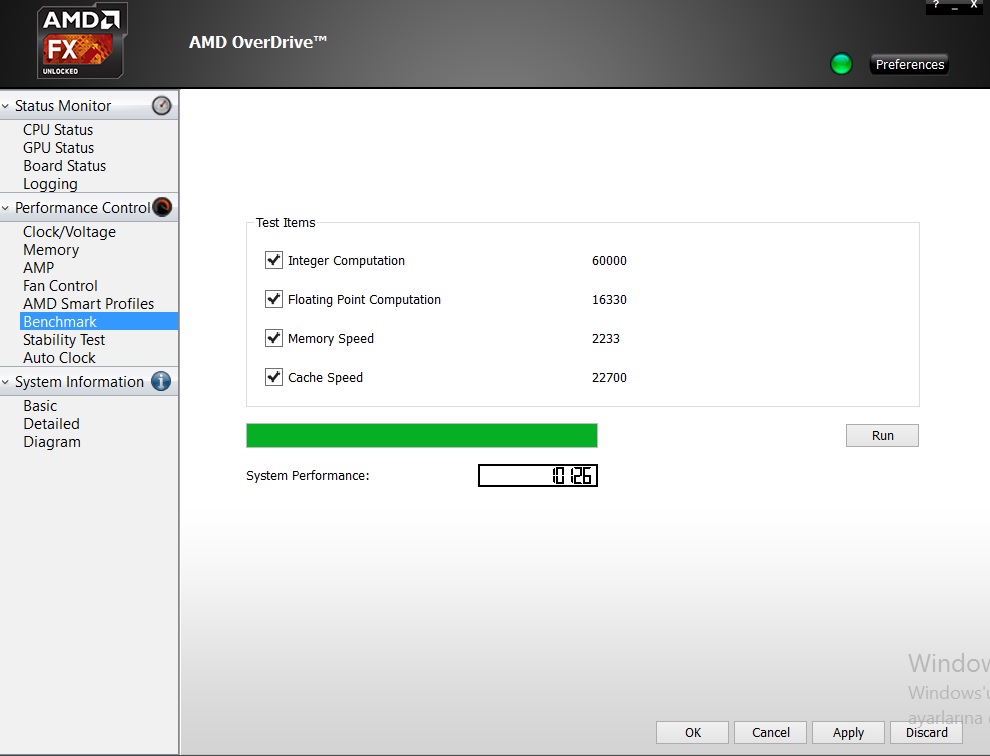Click the Test Items group label
The image size is (990, 756).
click(x=285, y=222)
